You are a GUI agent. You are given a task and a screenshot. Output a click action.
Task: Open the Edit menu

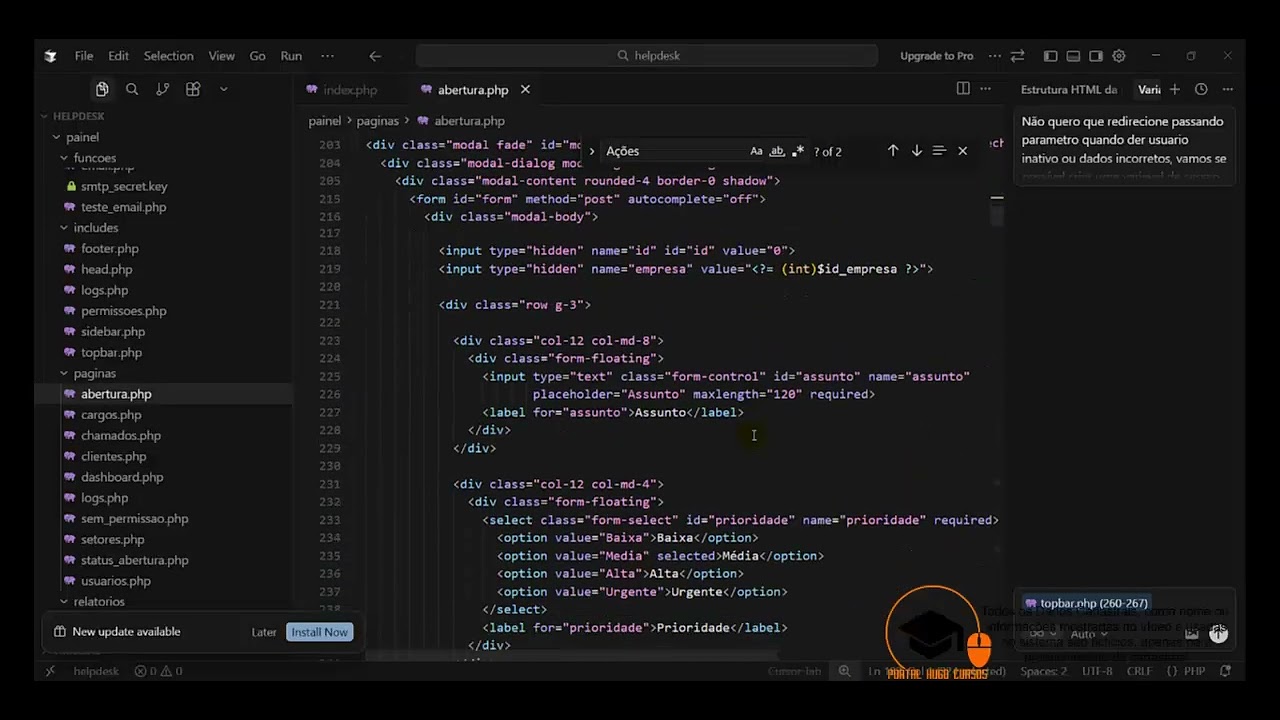point(118,56)
